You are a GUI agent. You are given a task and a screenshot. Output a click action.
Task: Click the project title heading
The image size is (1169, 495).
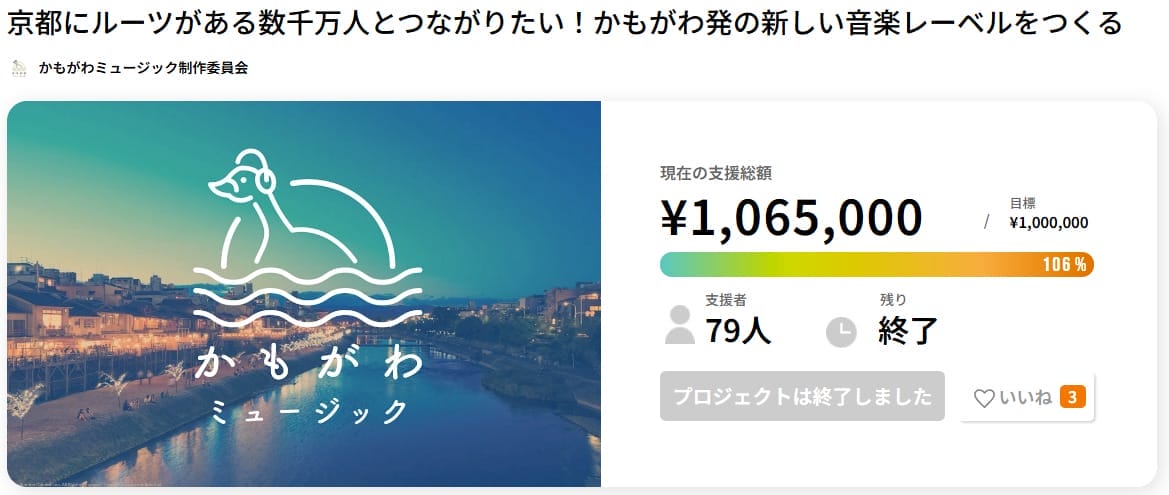tap(565, 23)
